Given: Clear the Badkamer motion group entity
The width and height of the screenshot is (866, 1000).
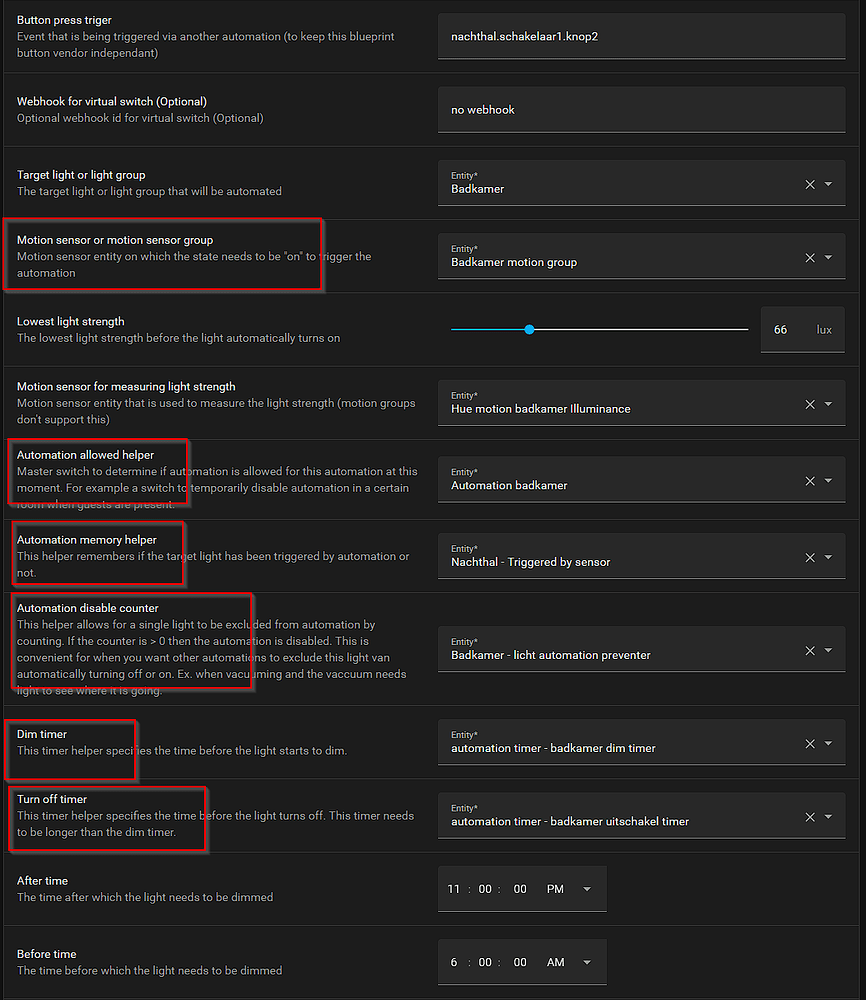Looking at the screenshot, I should [809, 257].
